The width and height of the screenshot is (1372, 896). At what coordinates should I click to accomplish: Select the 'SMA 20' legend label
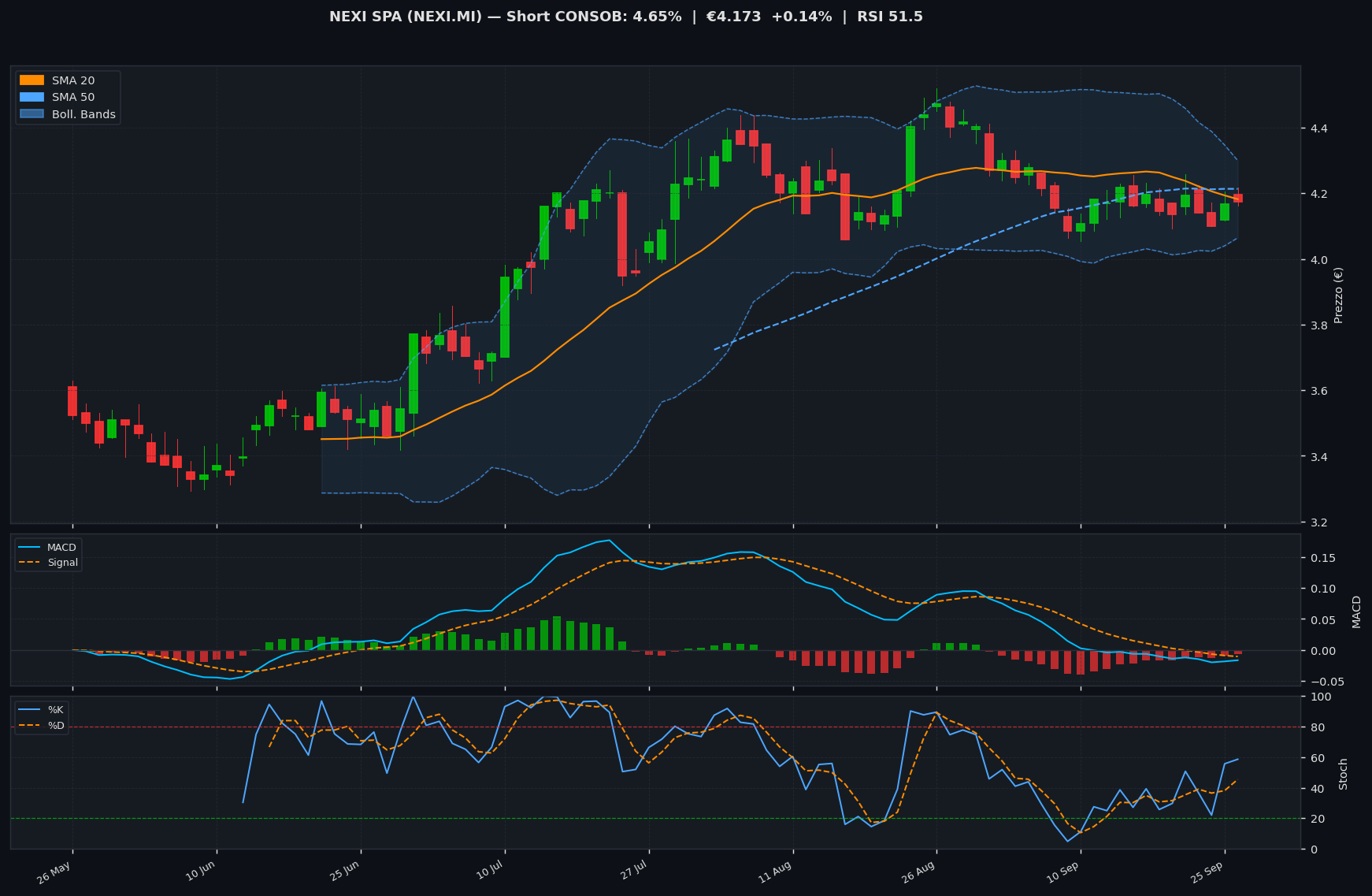tap(73, 80)
